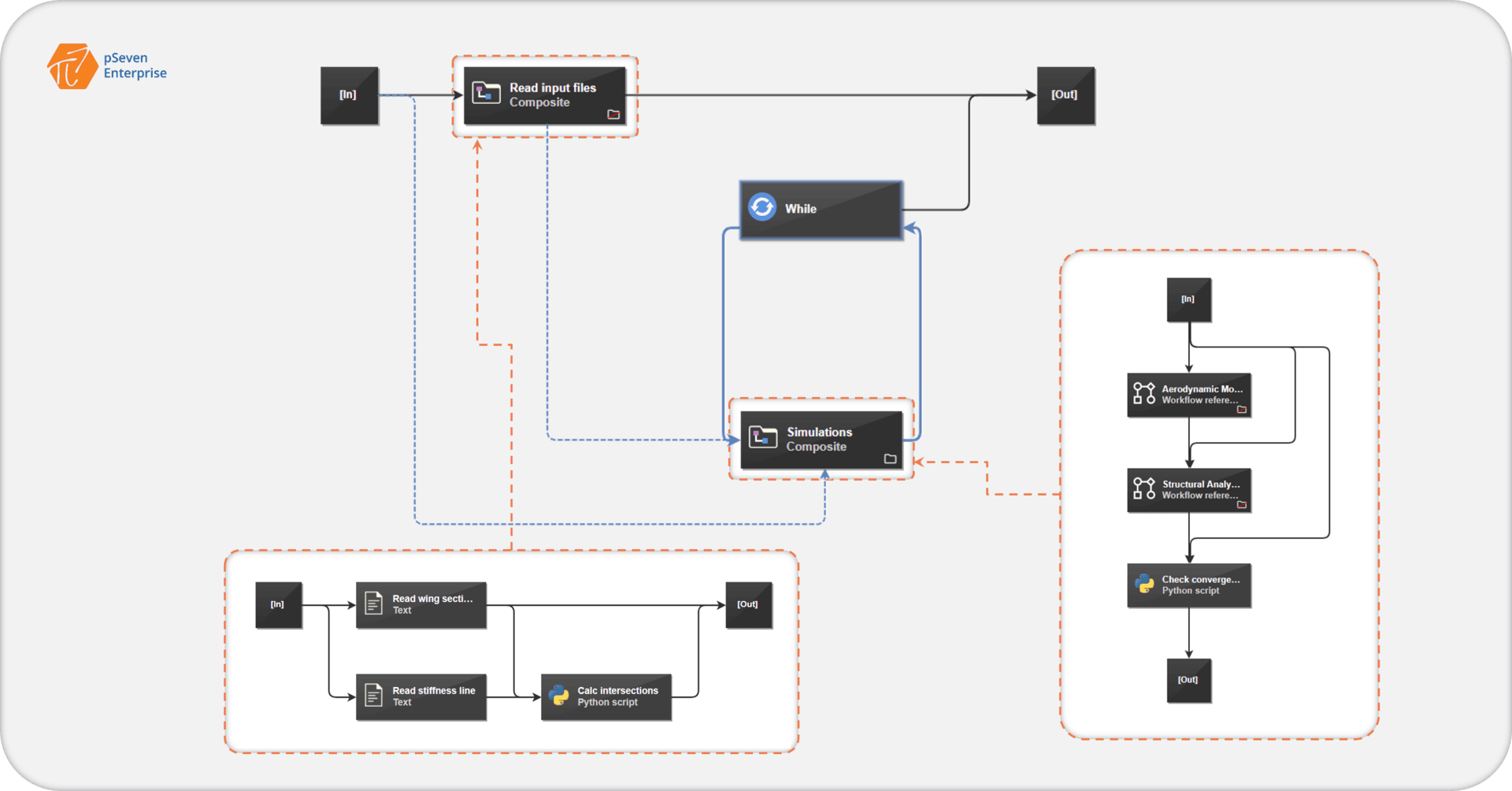The image size is (1512, 791).
Task: Click the 'Read input files' label text
Action: tap(553, 87)
